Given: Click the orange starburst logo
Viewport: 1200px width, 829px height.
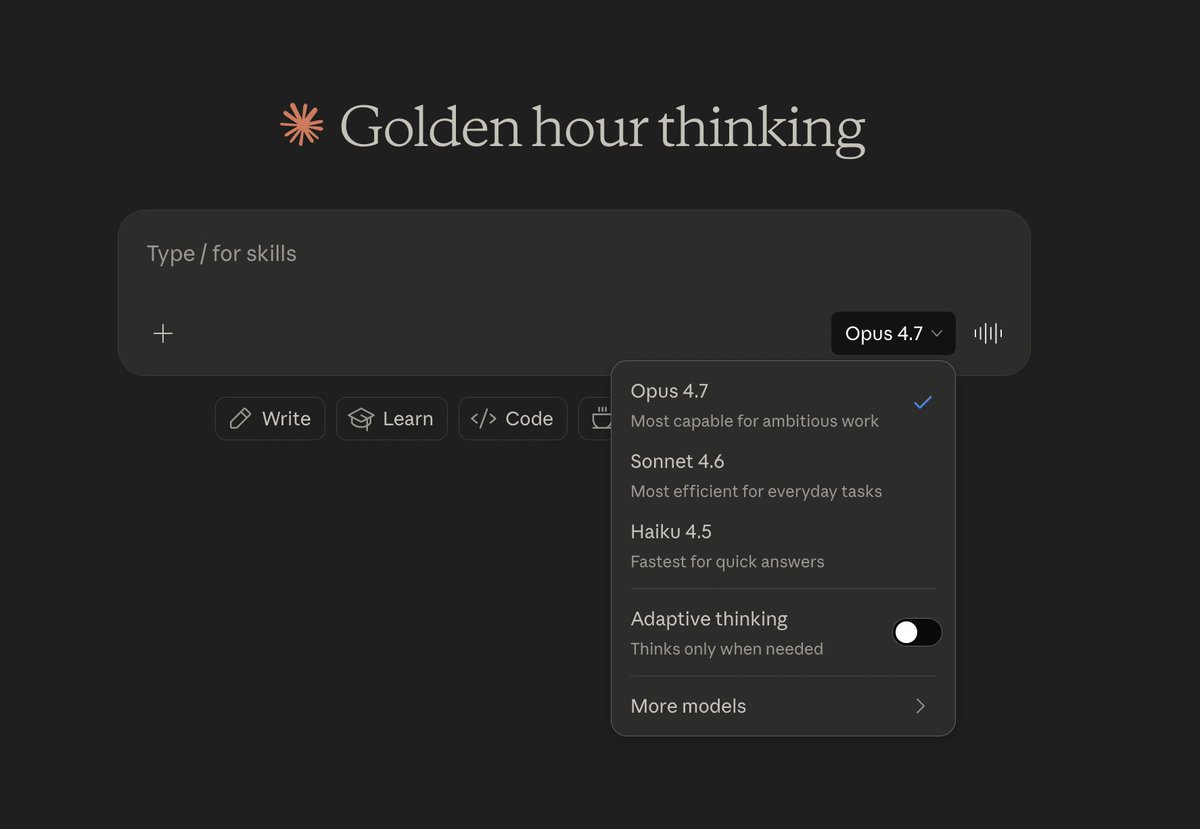Looking at the screenshot, I should tap(302, 125).
